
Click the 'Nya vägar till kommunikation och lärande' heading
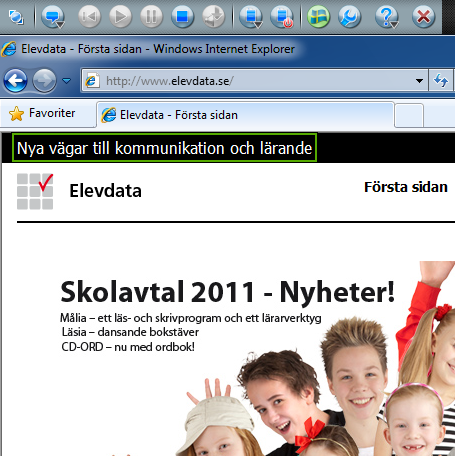pyautogui.click(x=164, y=148)
